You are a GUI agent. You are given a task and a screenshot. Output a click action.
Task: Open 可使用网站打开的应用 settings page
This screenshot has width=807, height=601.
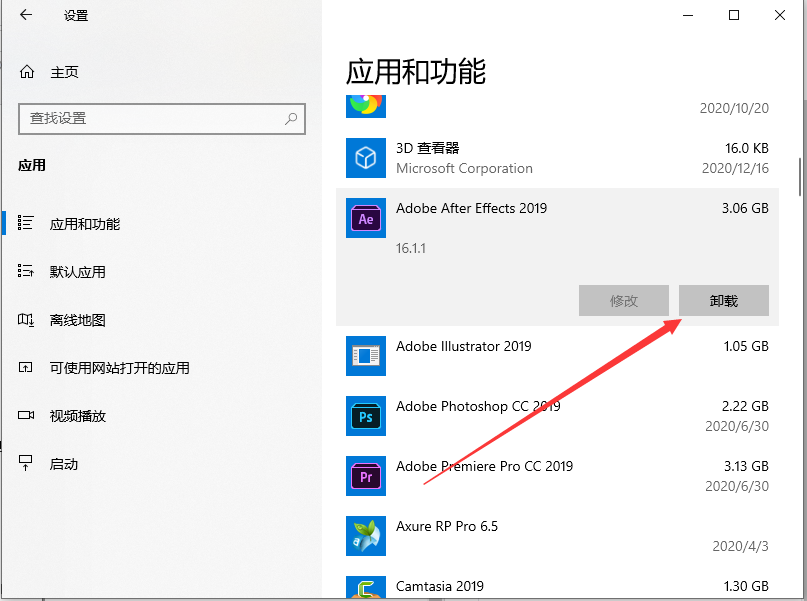(119, 368)
